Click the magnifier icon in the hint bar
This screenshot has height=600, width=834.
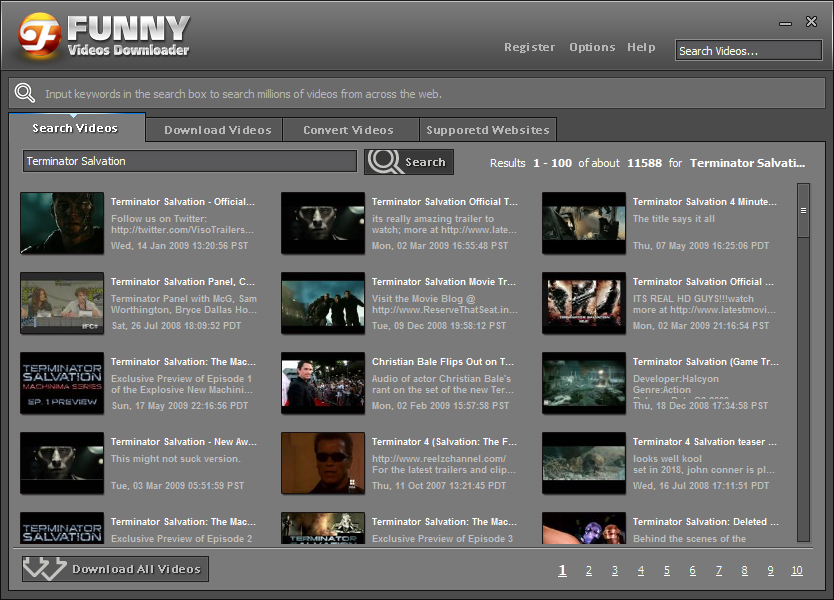click(24, 93)
